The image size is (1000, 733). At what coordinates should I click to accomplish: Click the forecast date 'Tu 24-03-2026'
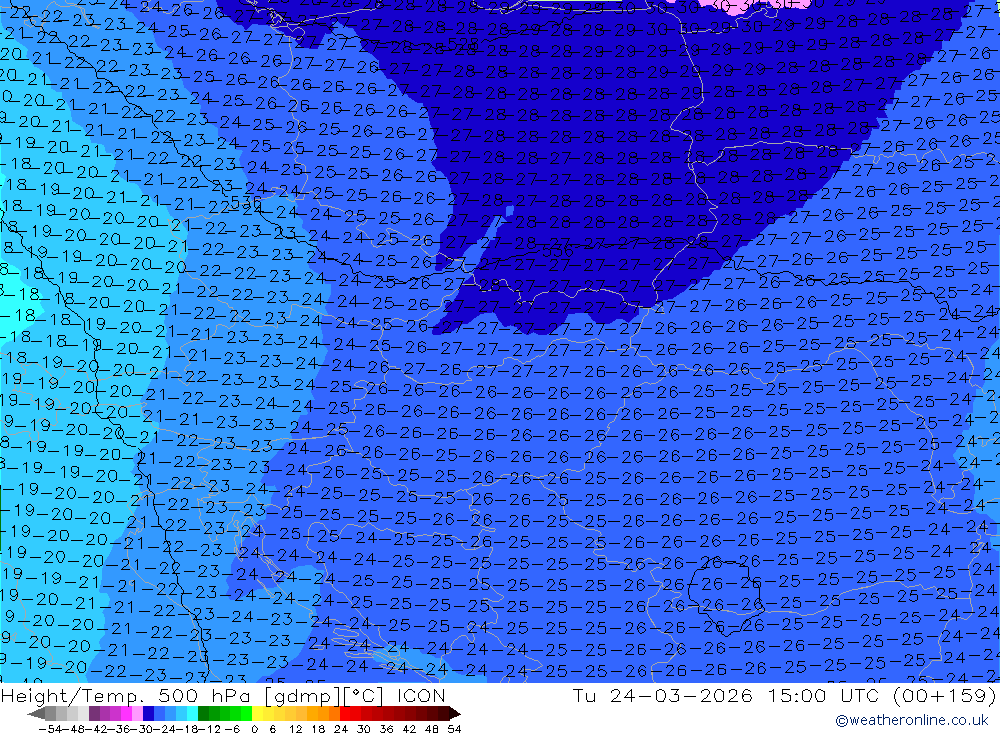662,695
